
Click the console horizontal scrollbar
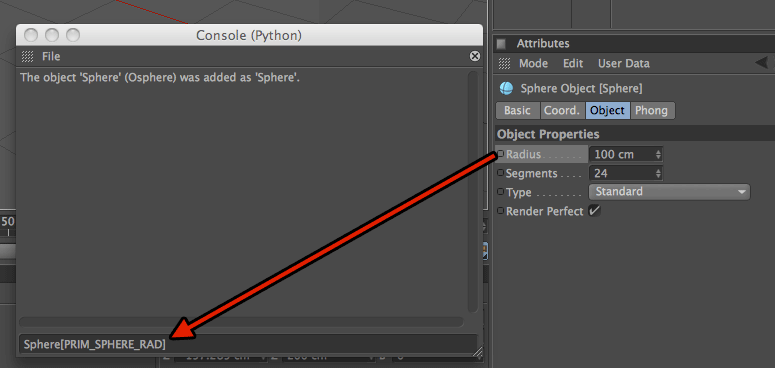click(x=241, y=322)
